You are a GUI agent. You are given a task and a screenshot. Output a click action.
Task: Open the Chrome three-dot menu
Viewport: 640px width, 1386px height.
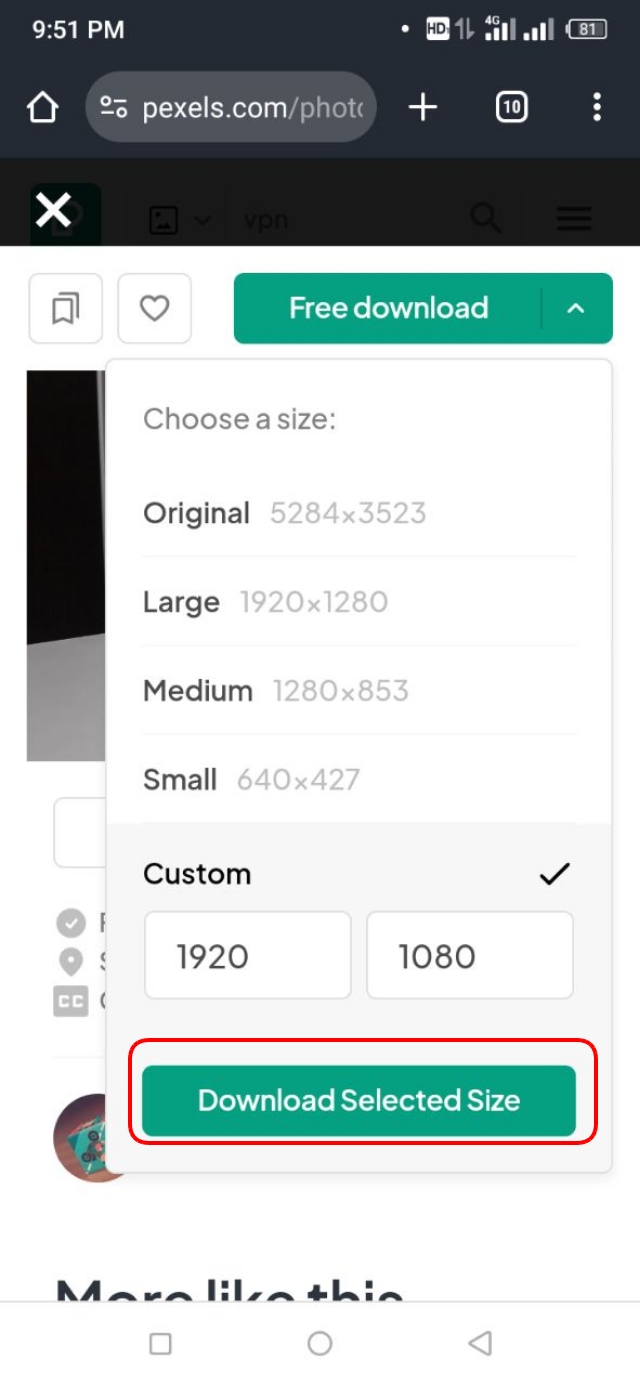596,107
